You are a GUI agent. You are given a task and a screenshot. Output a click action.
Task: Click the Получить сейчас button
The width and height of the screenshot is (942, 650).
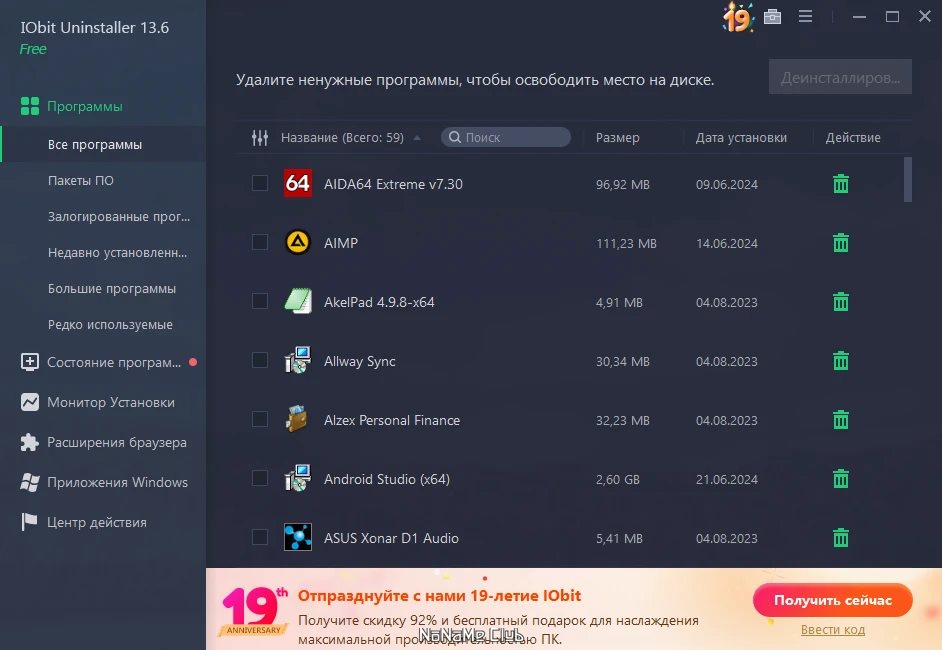[x=832, y=600]
